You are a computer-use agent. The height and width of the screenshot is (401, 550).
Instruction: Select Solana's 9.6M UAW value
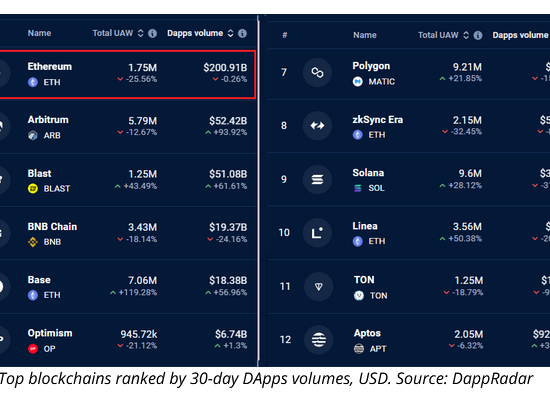(470, 174)
